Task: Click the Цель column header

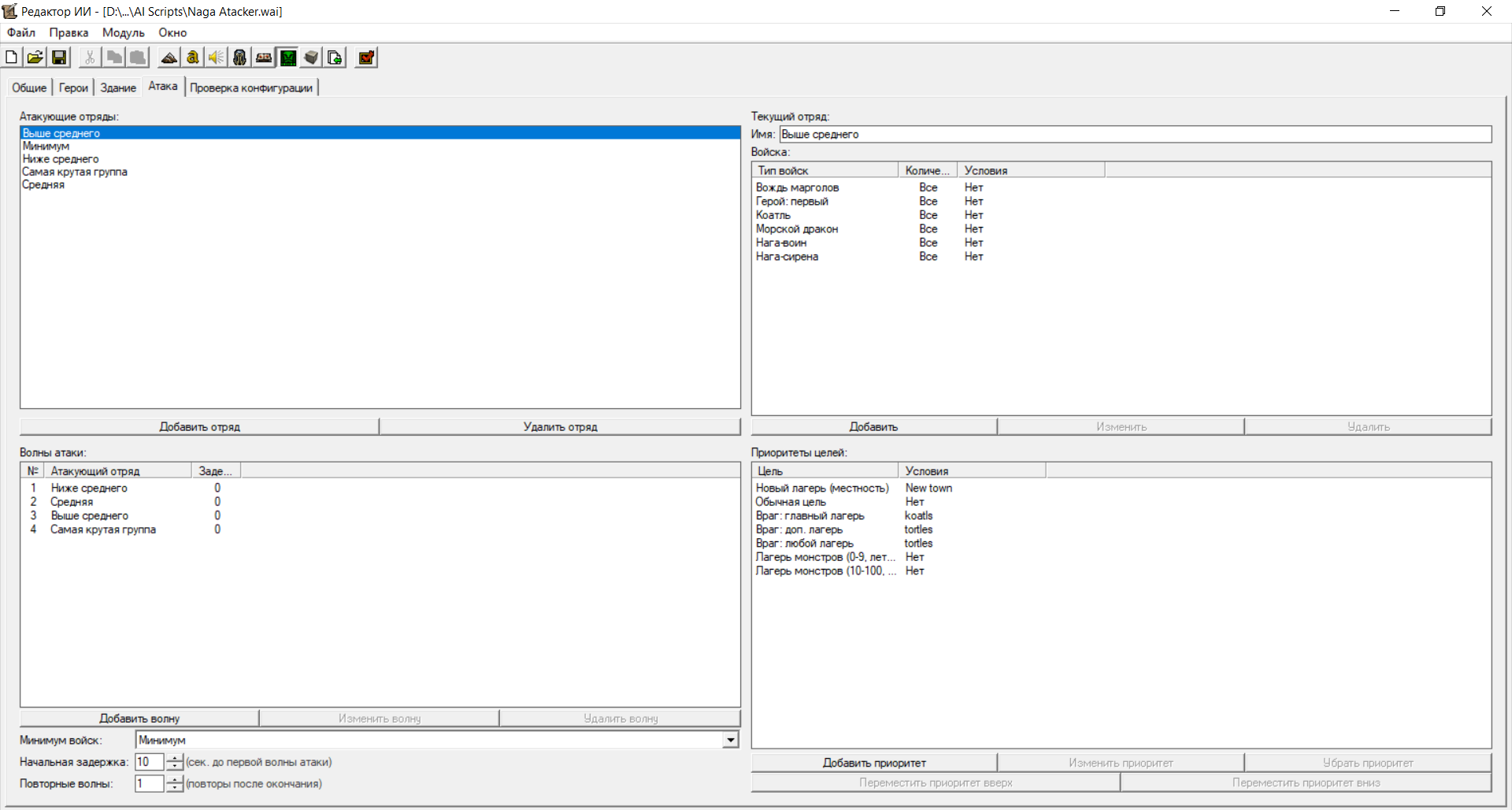Action: pos(825,471)
